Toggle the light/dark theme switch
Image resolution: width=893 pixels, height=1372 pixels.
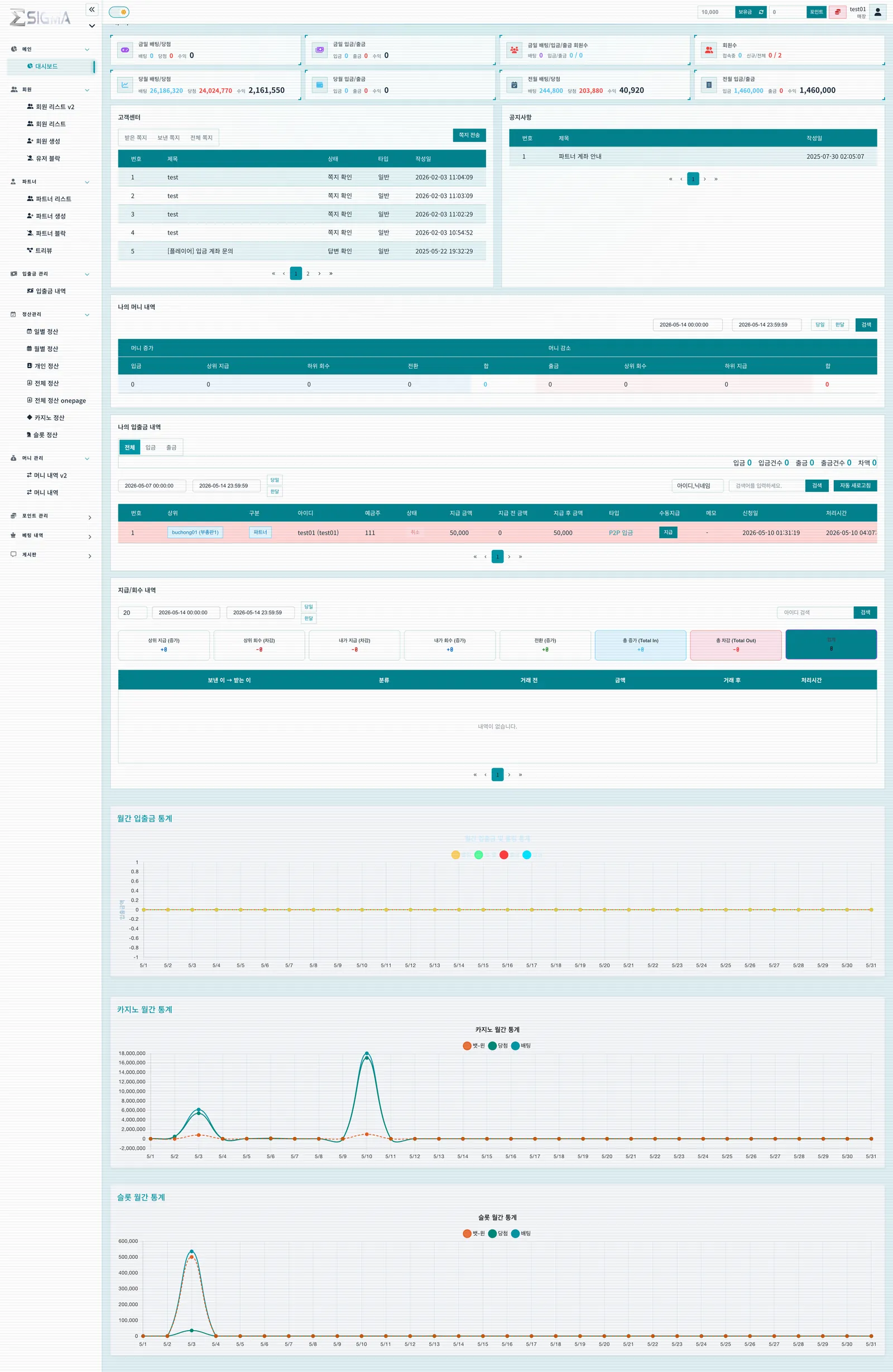(119, 12)
